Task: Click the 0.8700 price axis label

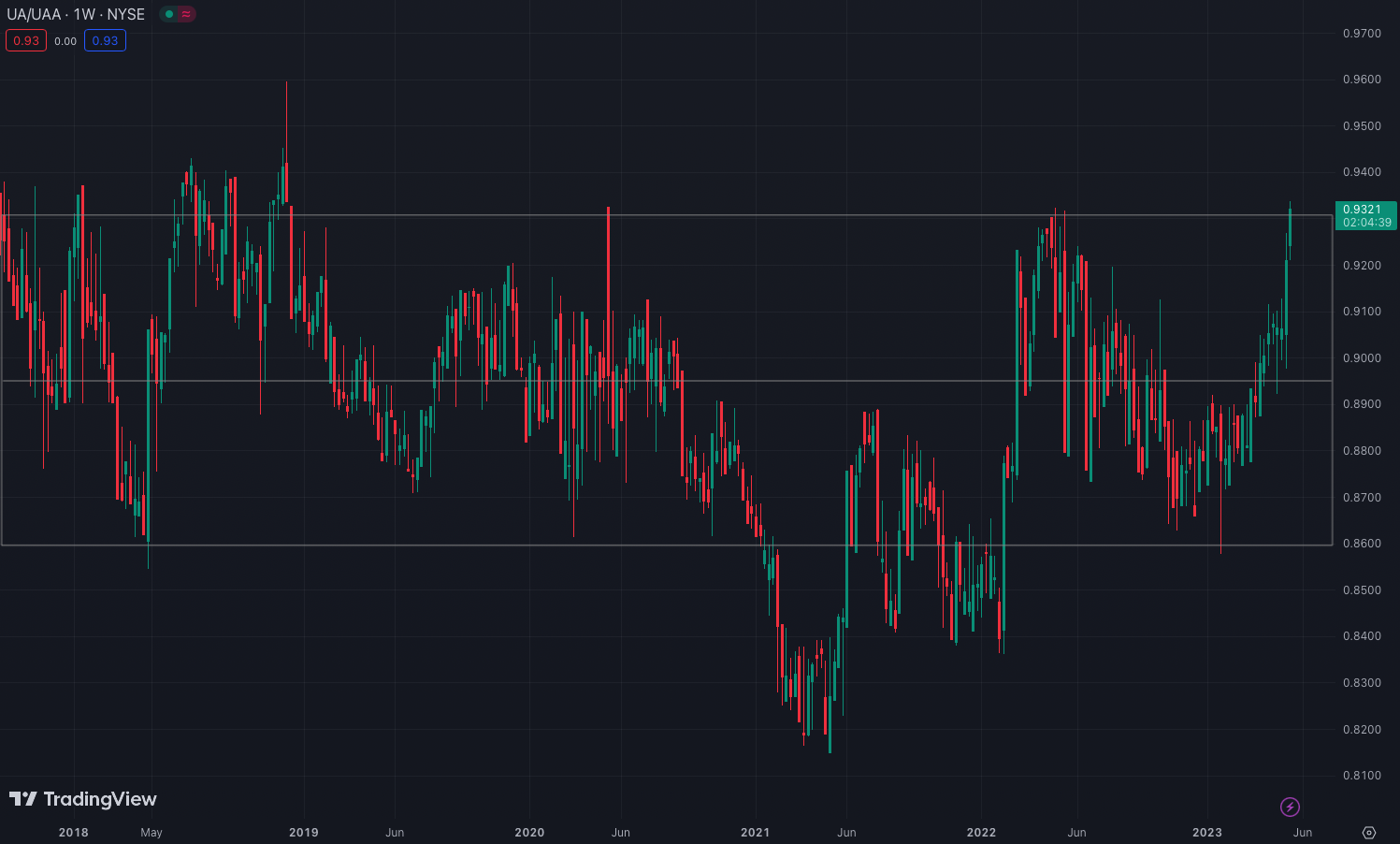Action: [x=1362, y=498]
